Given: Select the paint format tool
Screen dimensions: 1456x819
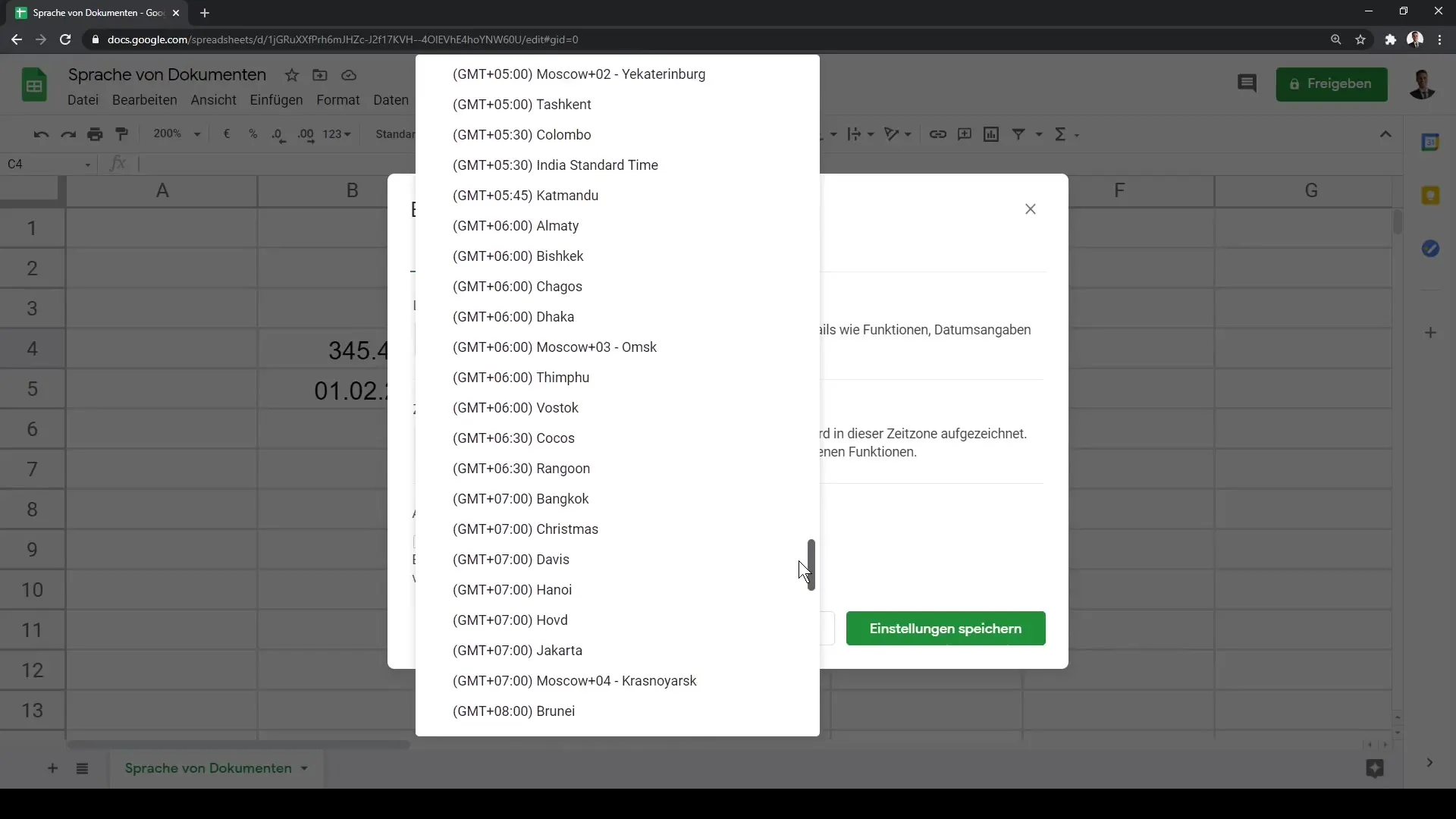Looking at the screenshot, I should 121,134.
